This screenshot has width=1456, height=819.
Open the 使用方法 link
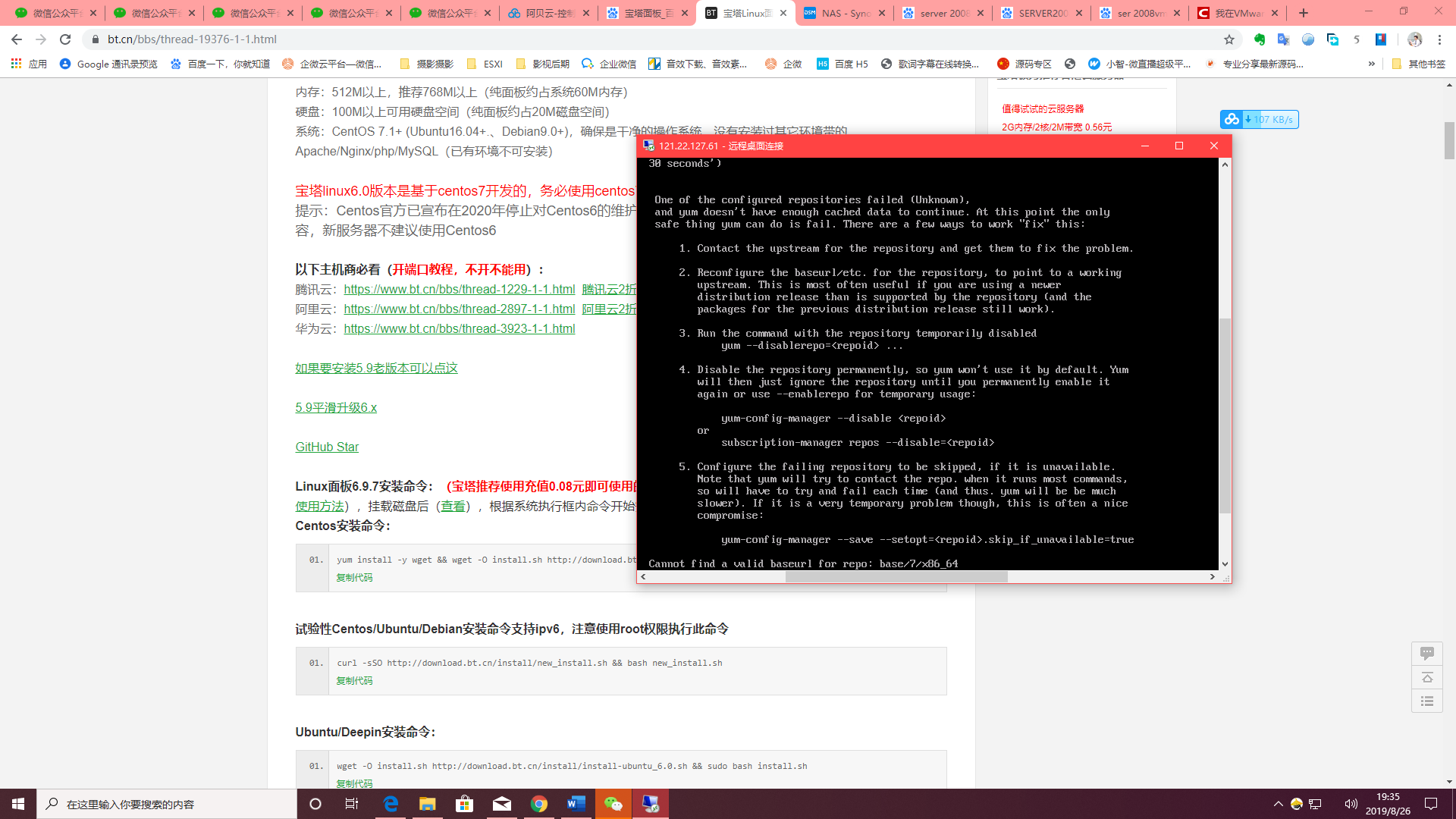pos(319,506)
